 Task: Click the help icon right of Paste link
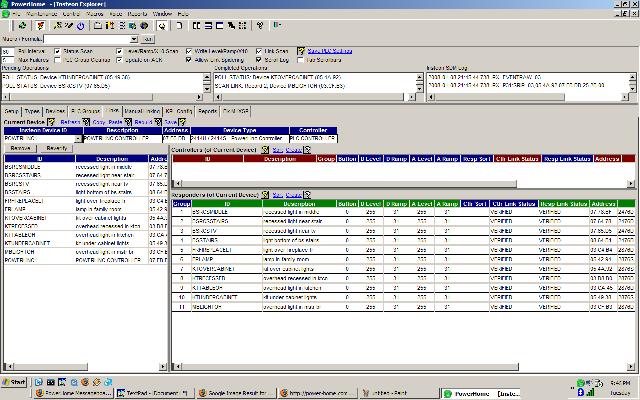pyautogui.click(x=128, y=122)
